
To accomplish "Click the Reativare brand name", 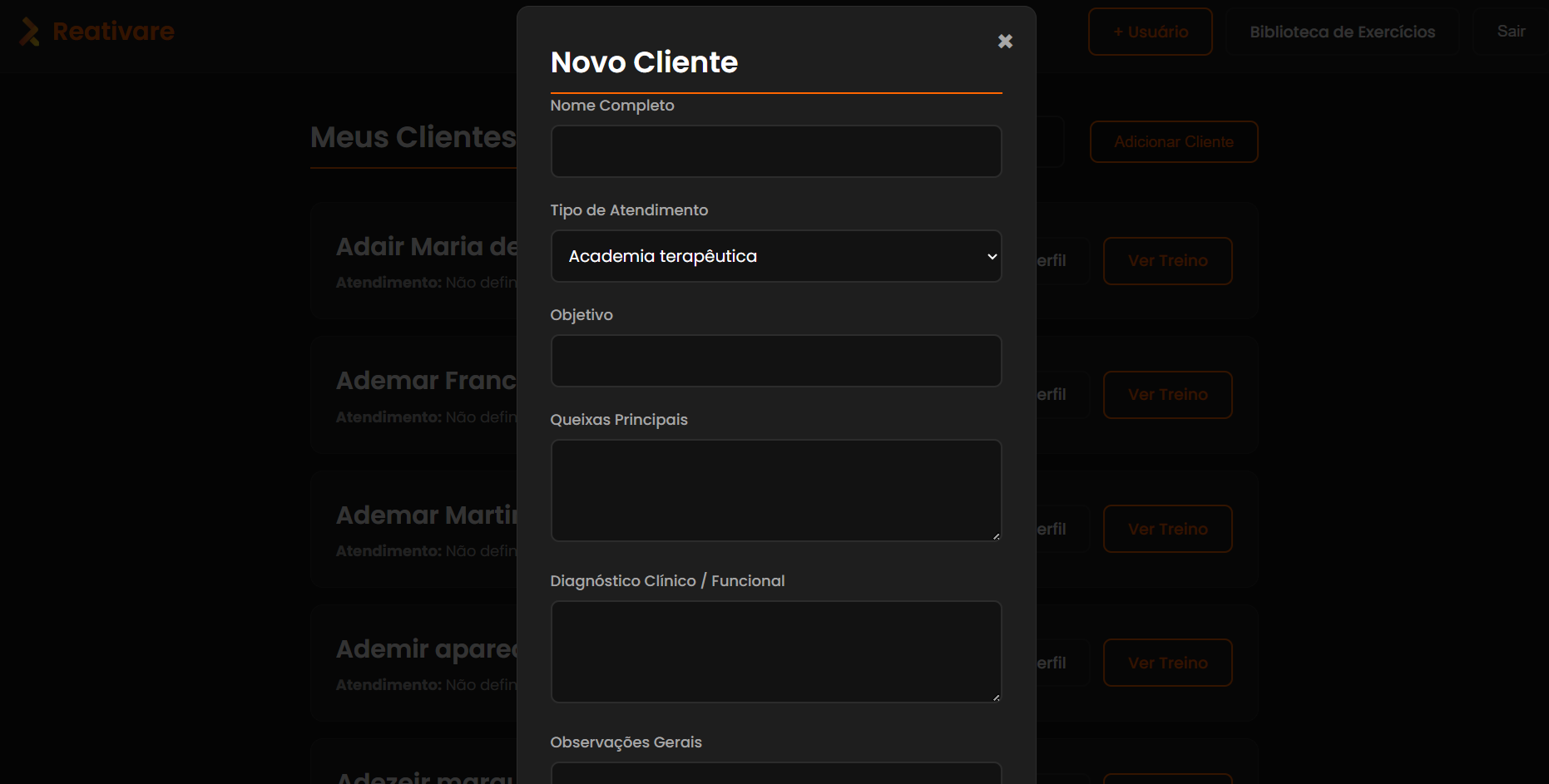I will tap(113, 32).
